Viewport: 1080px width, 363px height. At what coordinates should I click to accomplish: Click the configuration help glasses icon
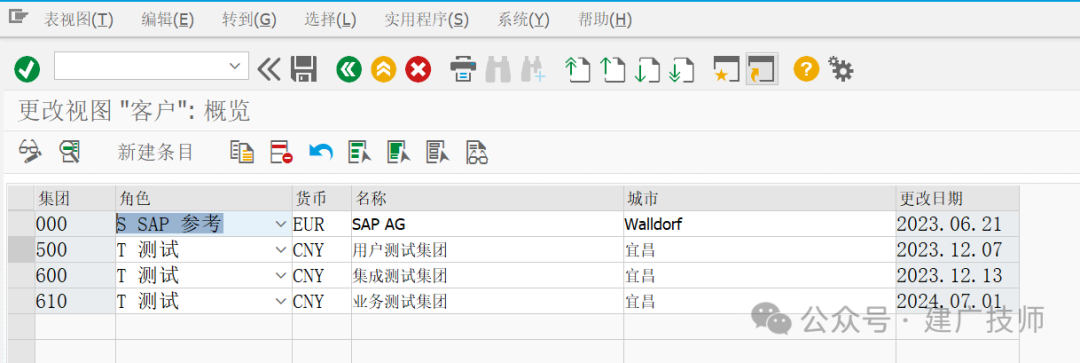(477, 152)
